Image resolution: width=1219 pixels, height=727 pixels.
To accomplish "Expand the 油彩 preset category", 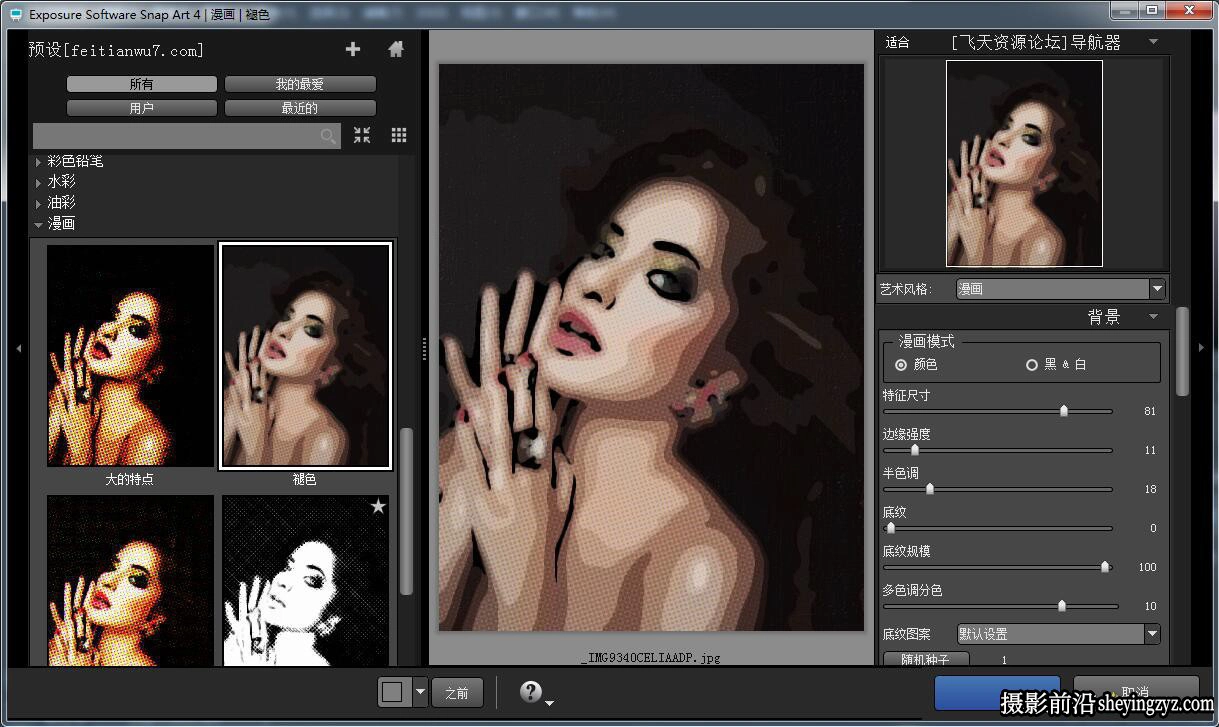I will coord(39,203).
